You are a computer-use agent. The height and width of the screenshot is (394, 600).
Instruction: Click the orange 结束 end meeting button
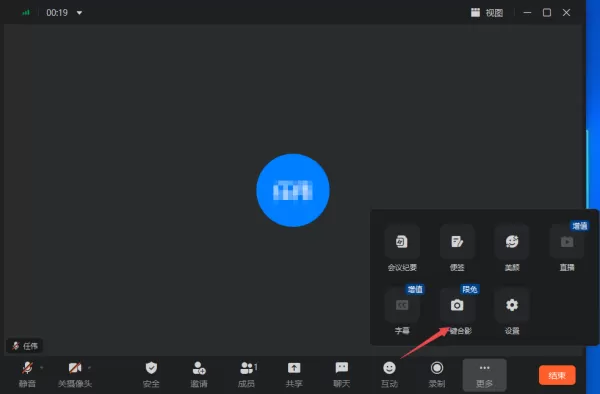click(x=557, y=375)
